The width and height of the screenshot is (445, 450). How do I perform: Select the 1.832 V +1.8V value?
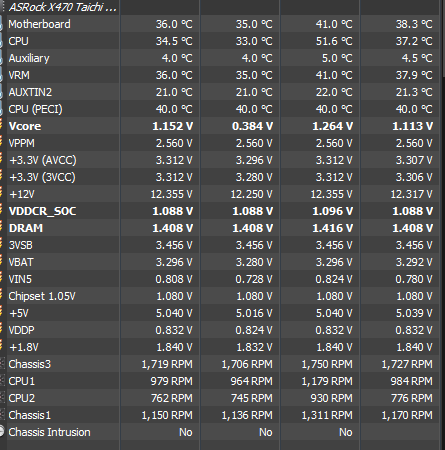[x=254, y=347]
